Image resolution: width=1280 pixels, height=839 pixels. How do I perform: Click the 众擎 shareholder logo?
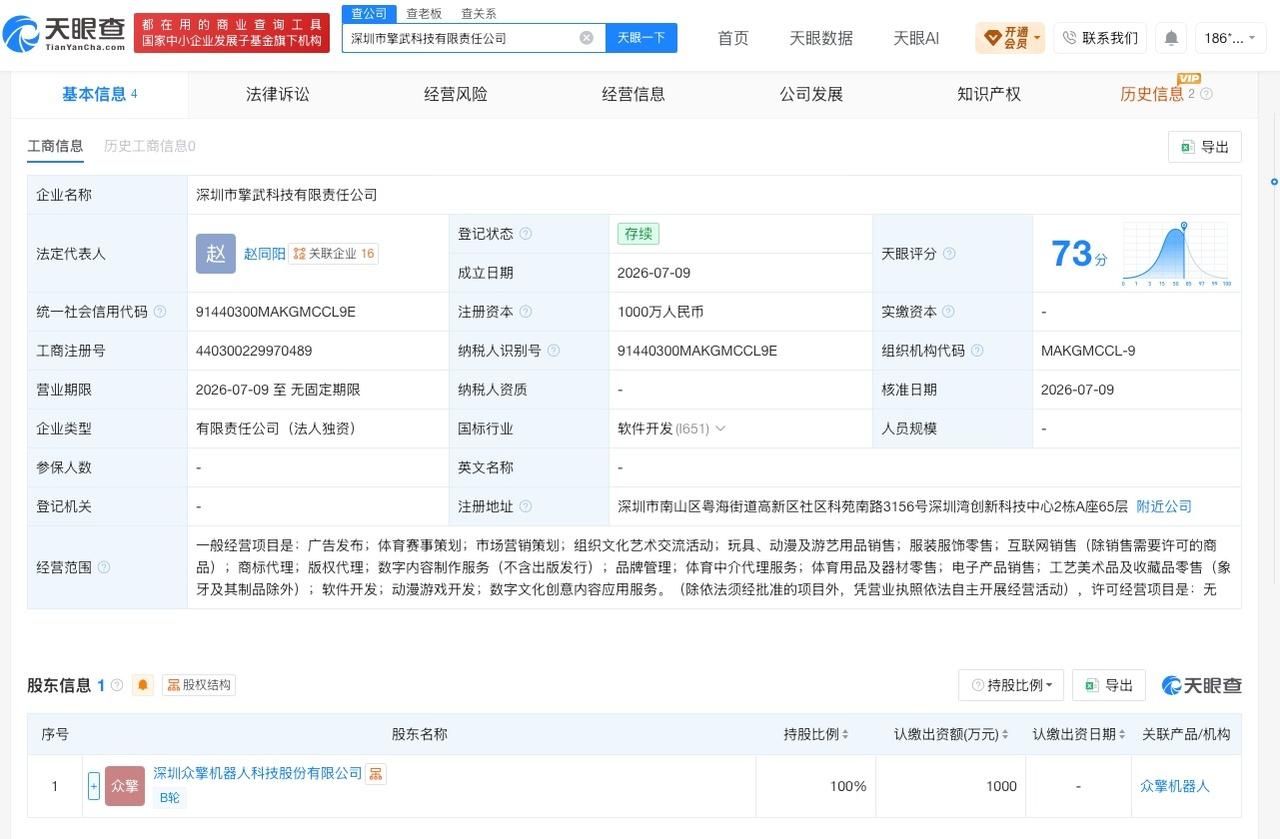[125, 786]
